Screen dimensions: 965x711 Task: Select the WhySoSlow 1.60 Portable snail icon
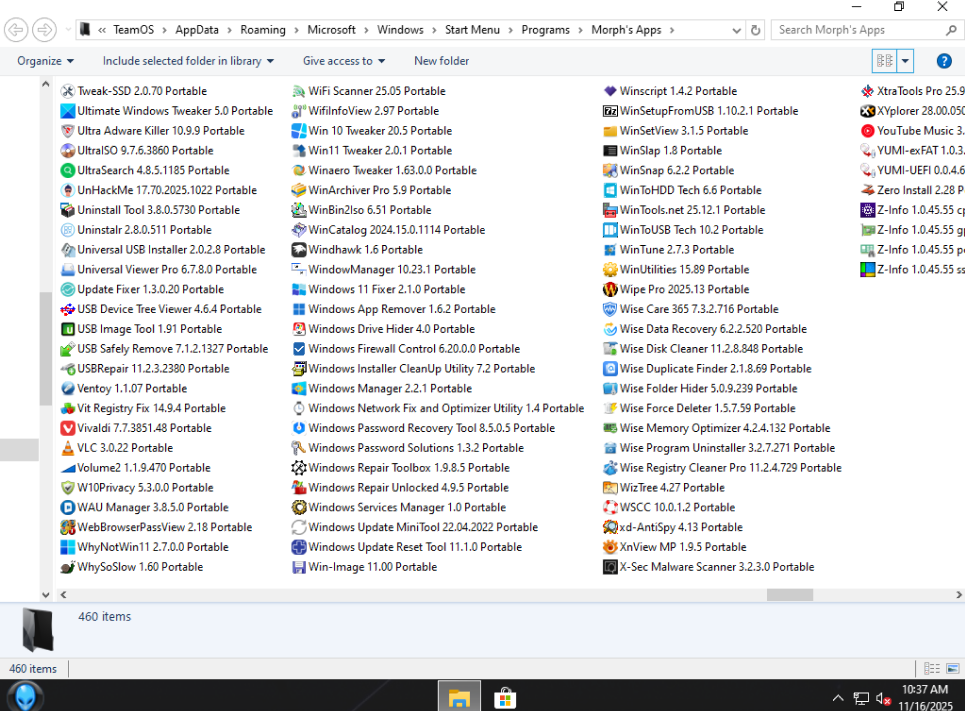point(68,567)
